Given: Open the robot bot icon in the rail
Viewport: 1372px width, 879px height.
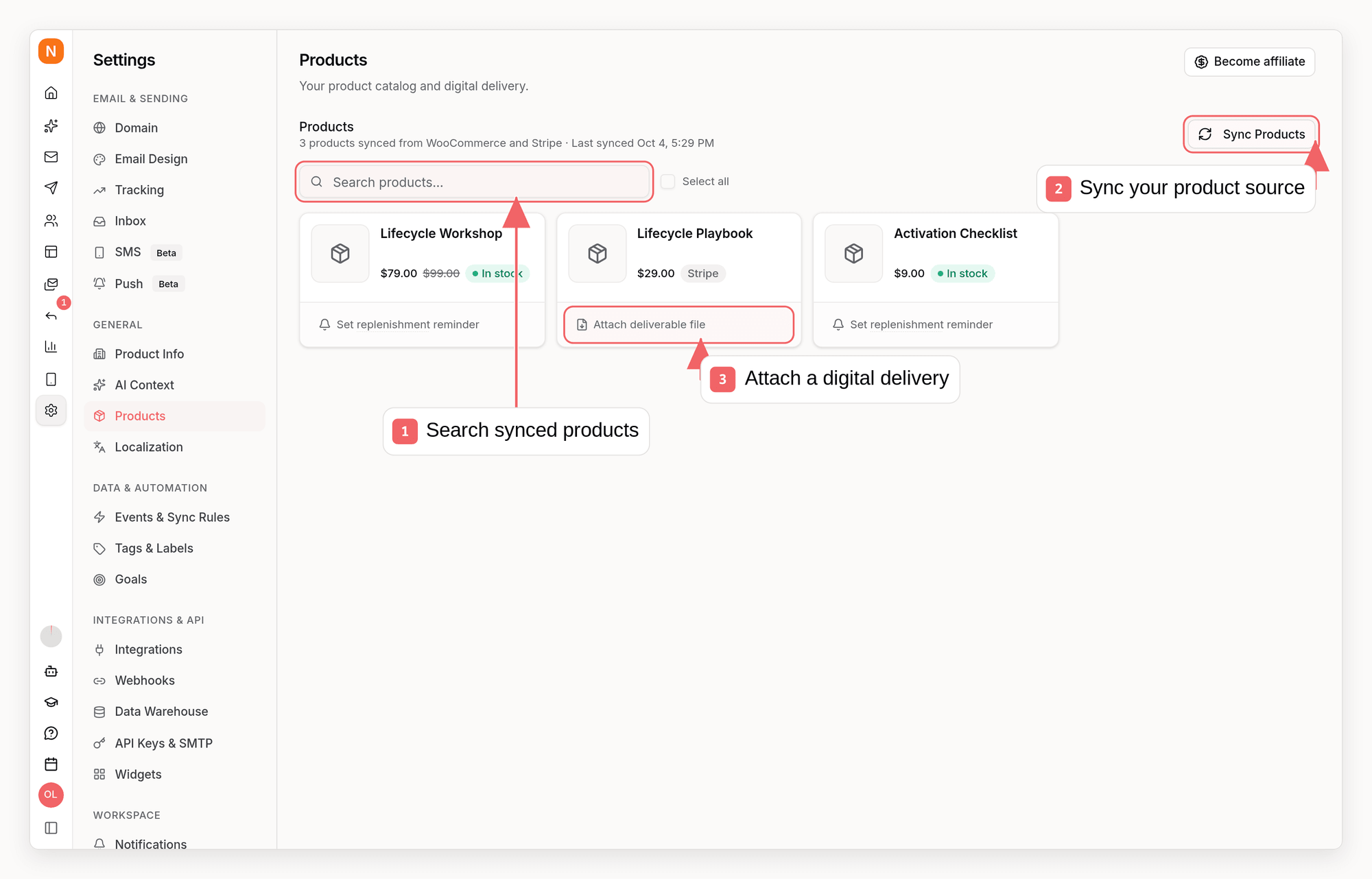Looking at the screenshot, I should click(x=51, y=671).
